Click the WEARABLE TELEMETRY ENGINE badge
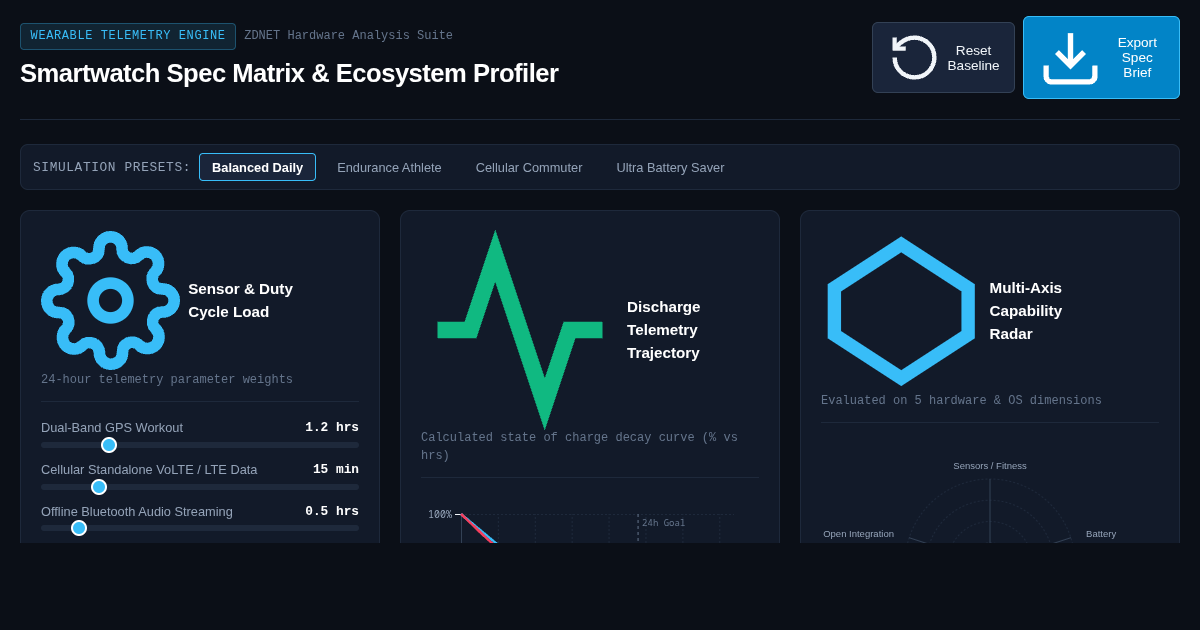This screenshot has height=630, width=1200. (128, 36)
